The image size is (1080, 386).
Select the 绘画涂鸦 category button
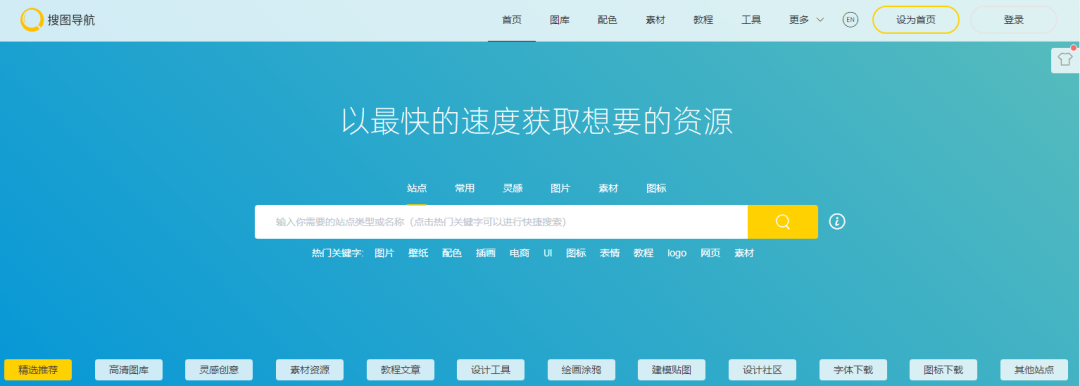click(x=581, y=370)
